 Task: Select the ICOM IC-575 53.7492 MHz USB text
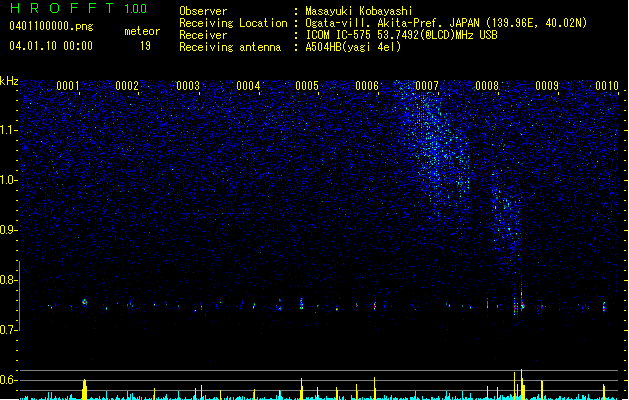tap(402, 35)
